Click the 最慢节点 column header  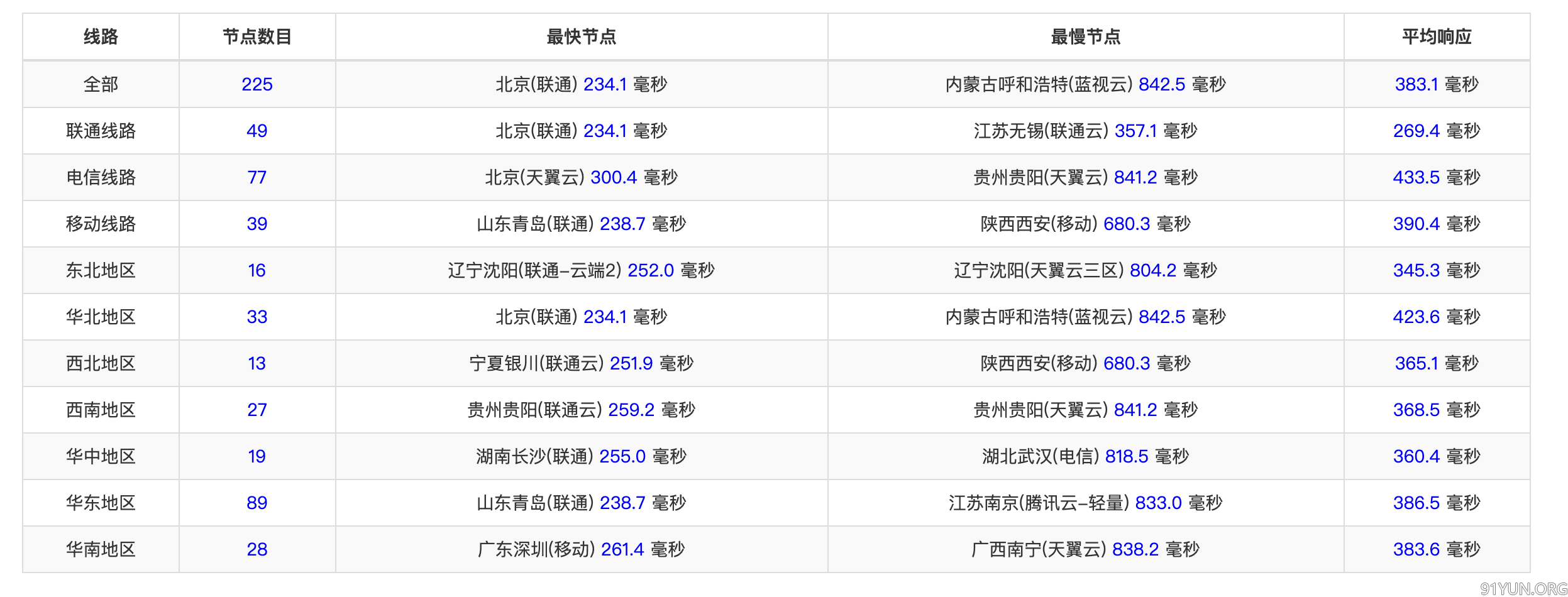(x=1086, y=37)
